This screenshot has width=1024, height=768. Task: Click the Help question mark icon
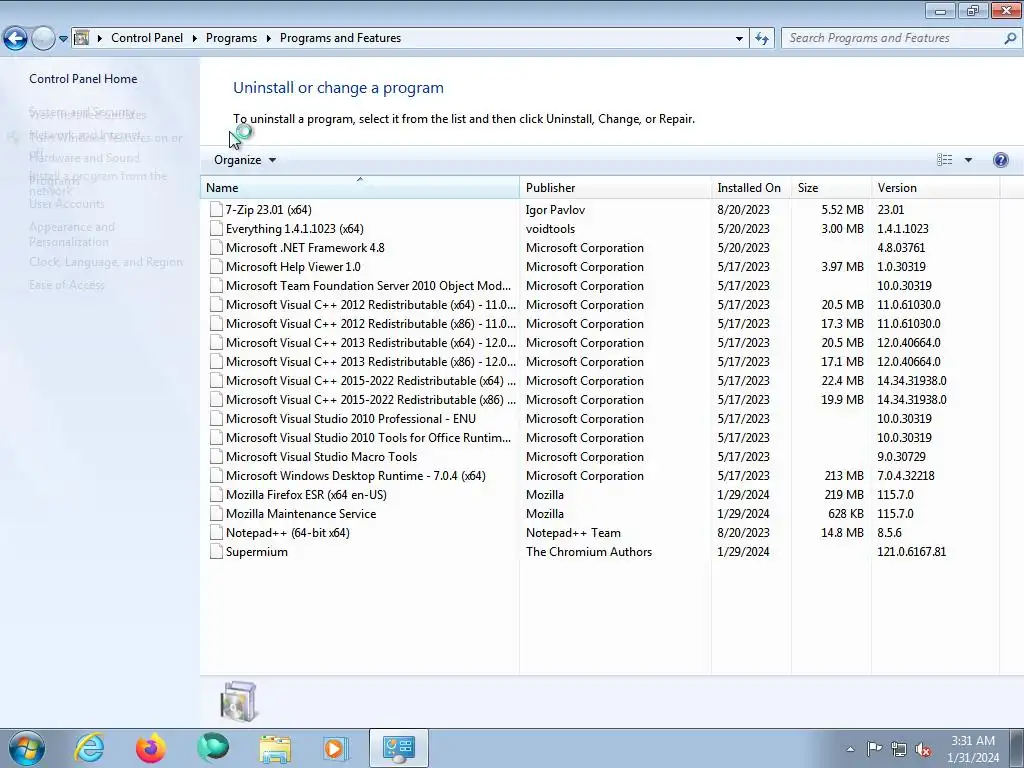[x=1000, y=160]
